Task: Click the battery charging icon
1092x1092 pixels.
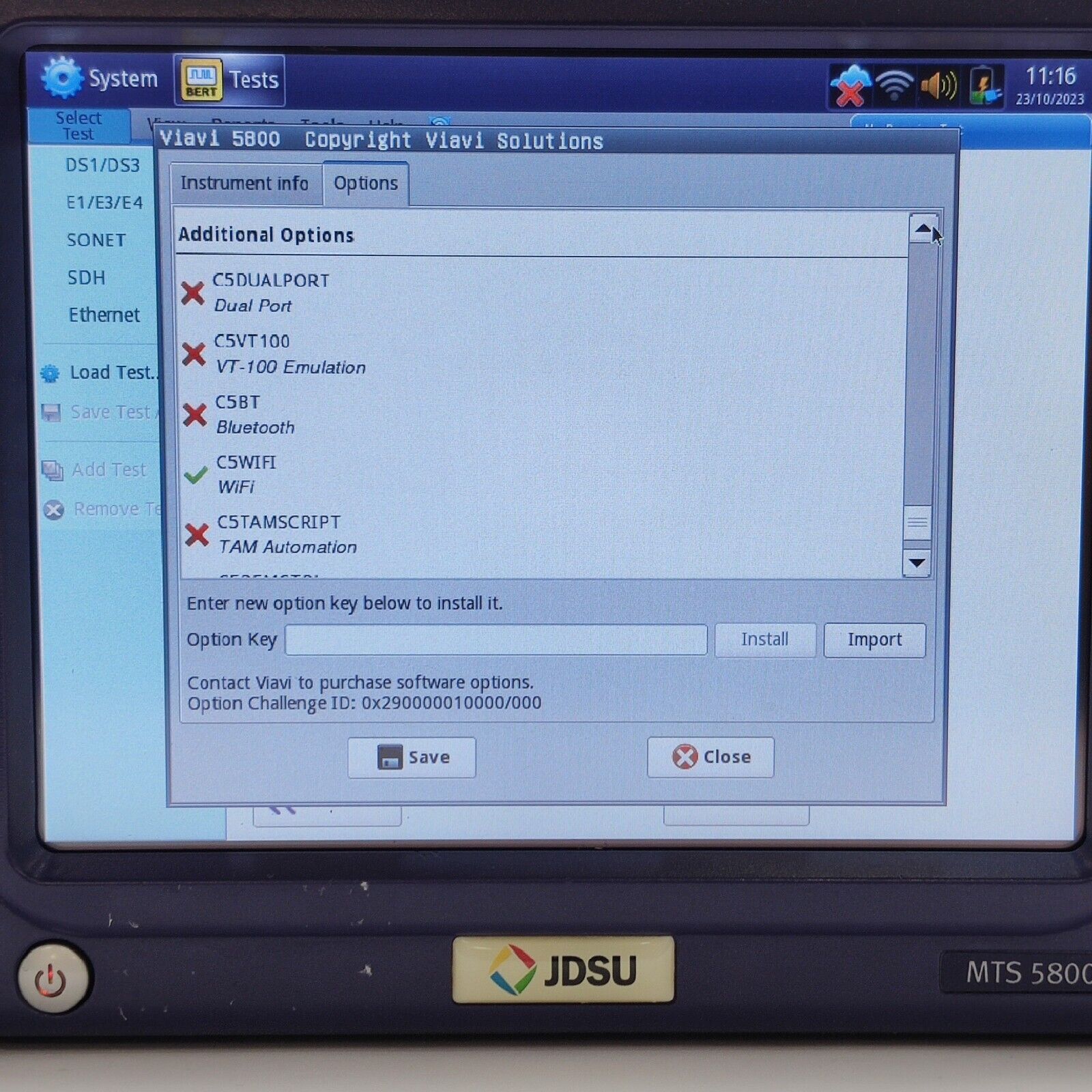Action: point(983,86)
